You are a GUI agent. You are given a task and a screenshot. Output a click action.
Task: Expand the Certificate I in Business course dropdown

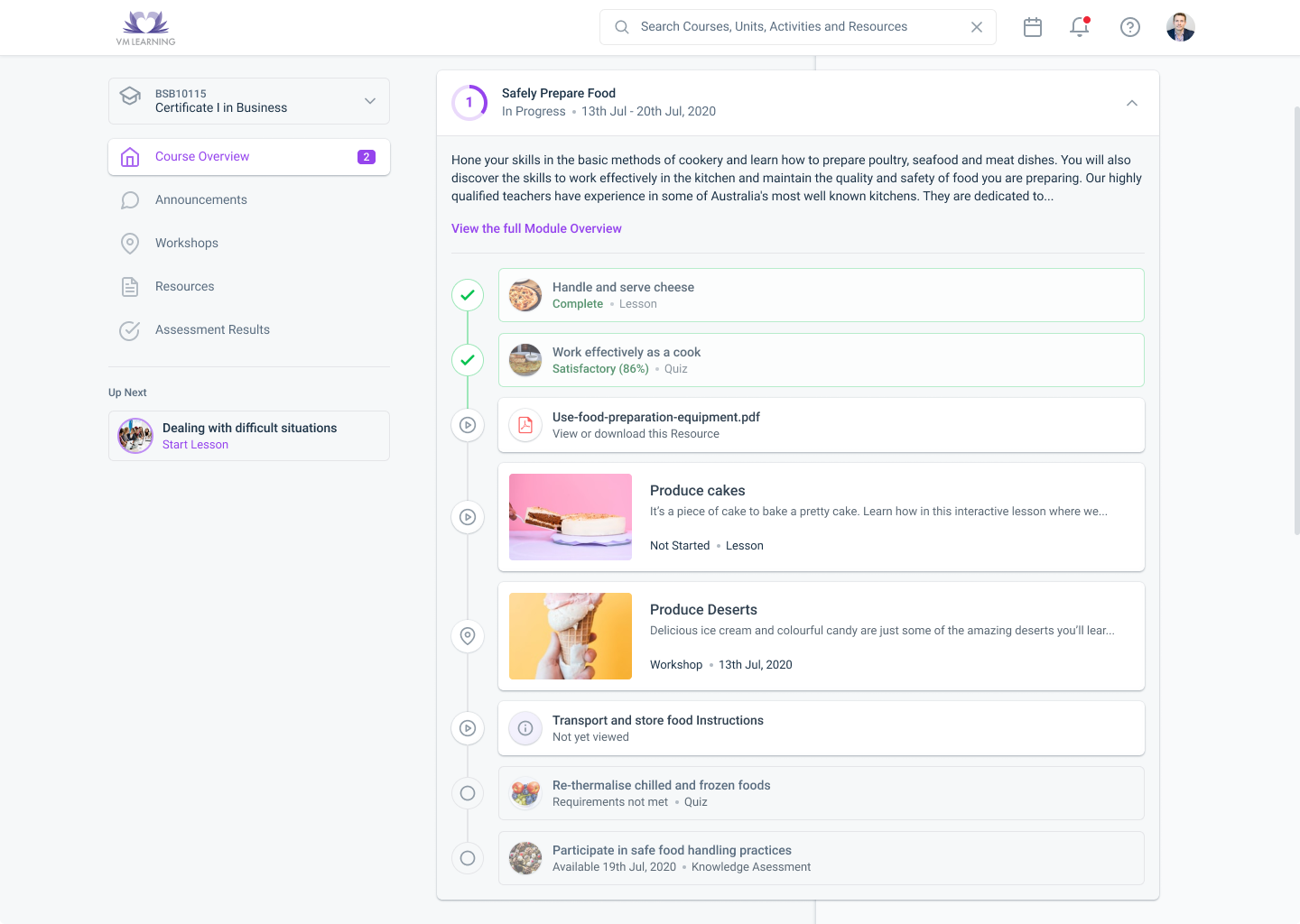click(x=369, y=101)
